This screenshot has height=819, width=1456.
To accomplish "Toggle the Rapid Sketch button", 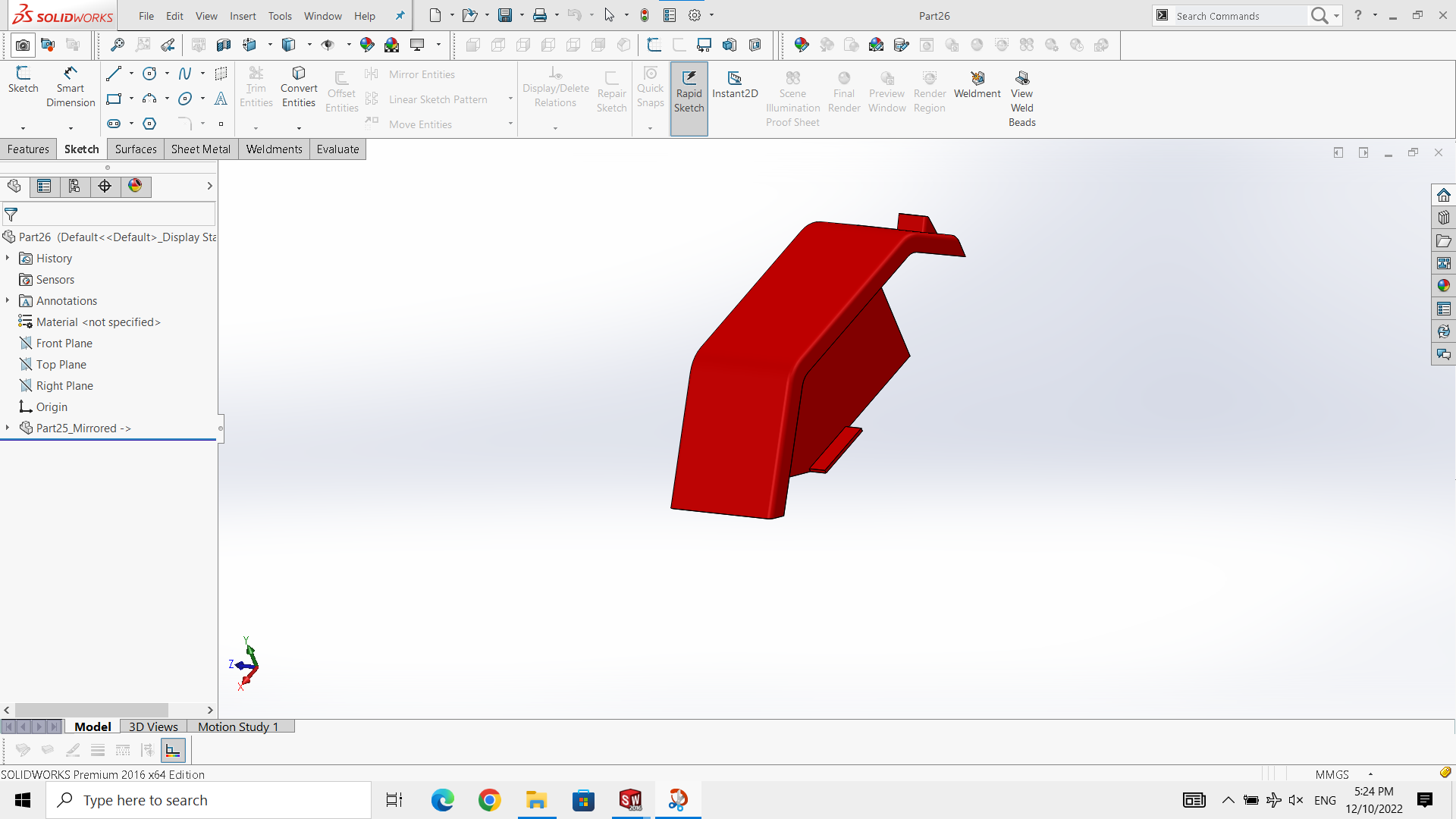I will pos(689,99).
